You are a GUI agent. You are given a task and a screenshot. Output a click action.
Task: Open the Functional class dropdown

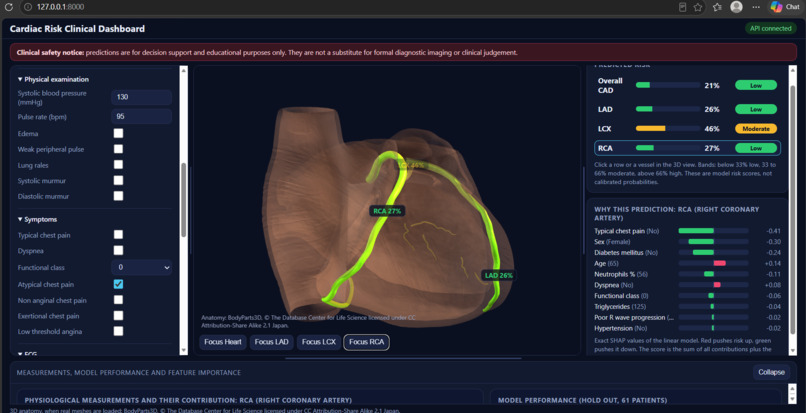click(x=141, y=267)
